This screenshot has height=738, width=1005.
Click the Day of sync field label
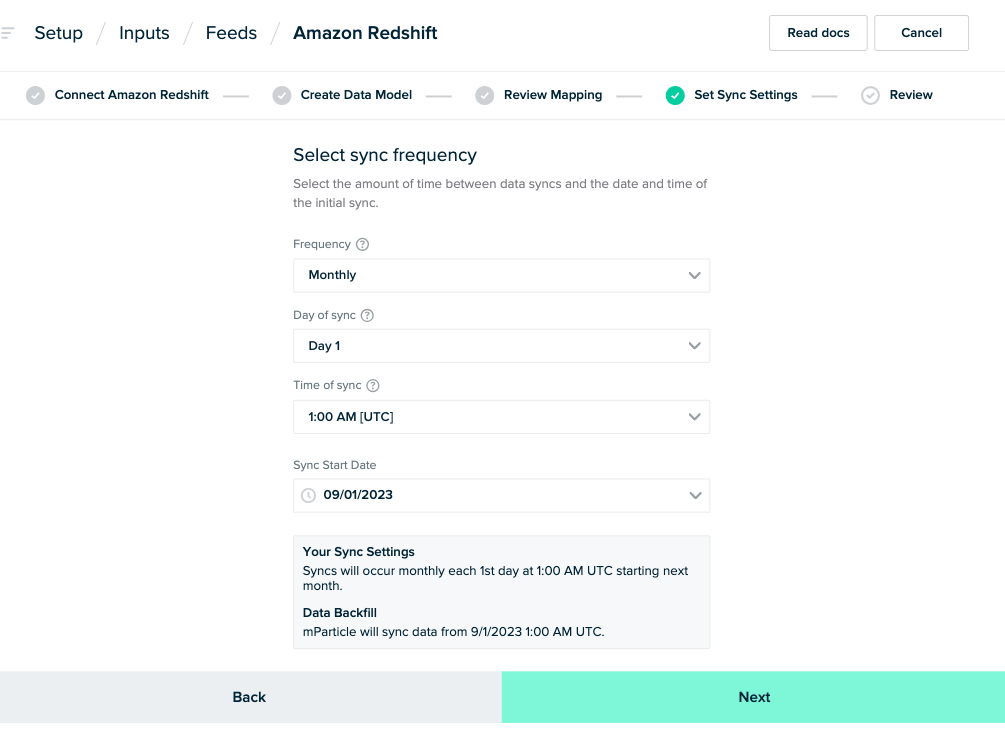pyautogui.click(x=324, y=315)
